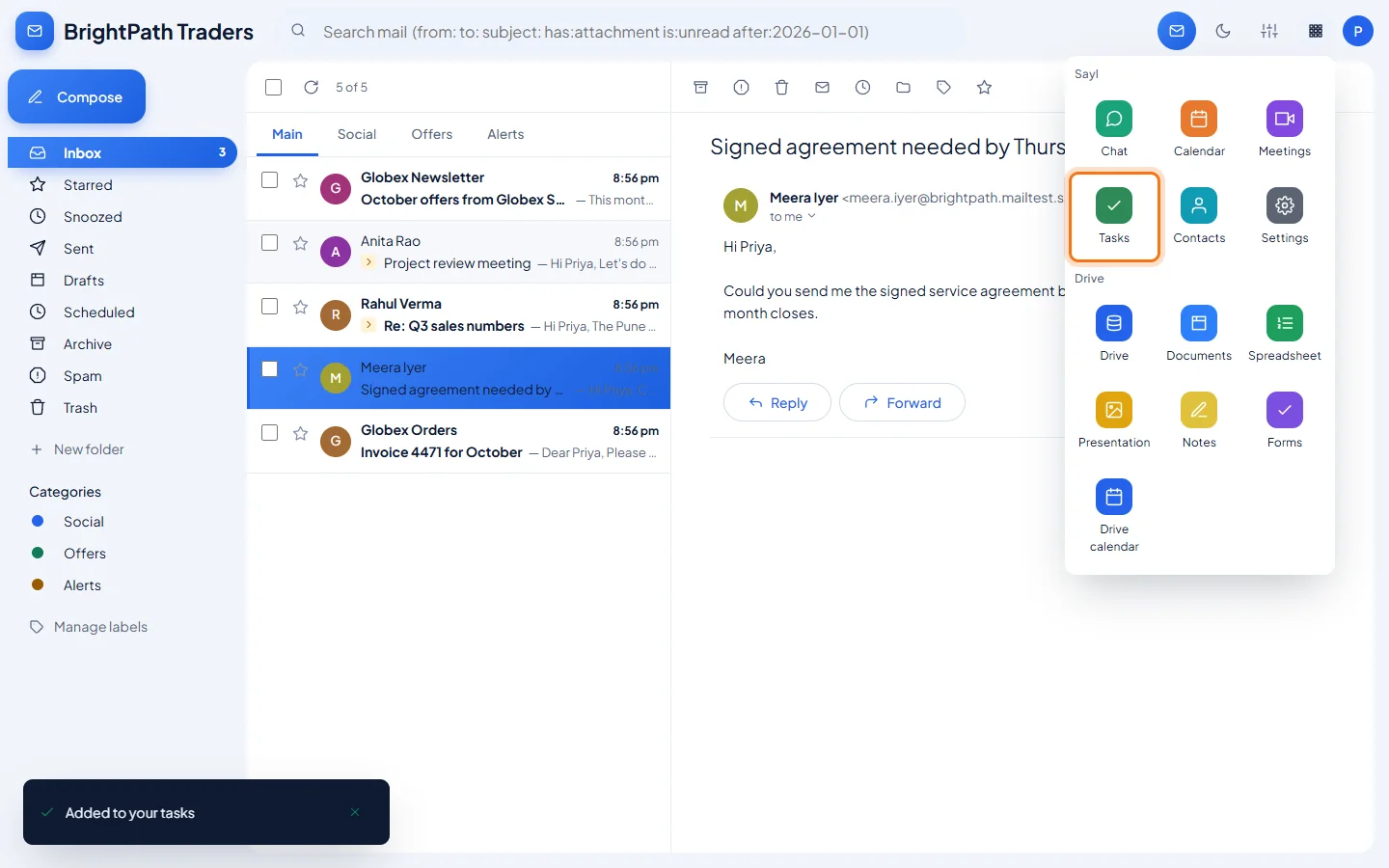
Task: Refresh the mail list
Action: pyautogui.click(x=311, y=87)
